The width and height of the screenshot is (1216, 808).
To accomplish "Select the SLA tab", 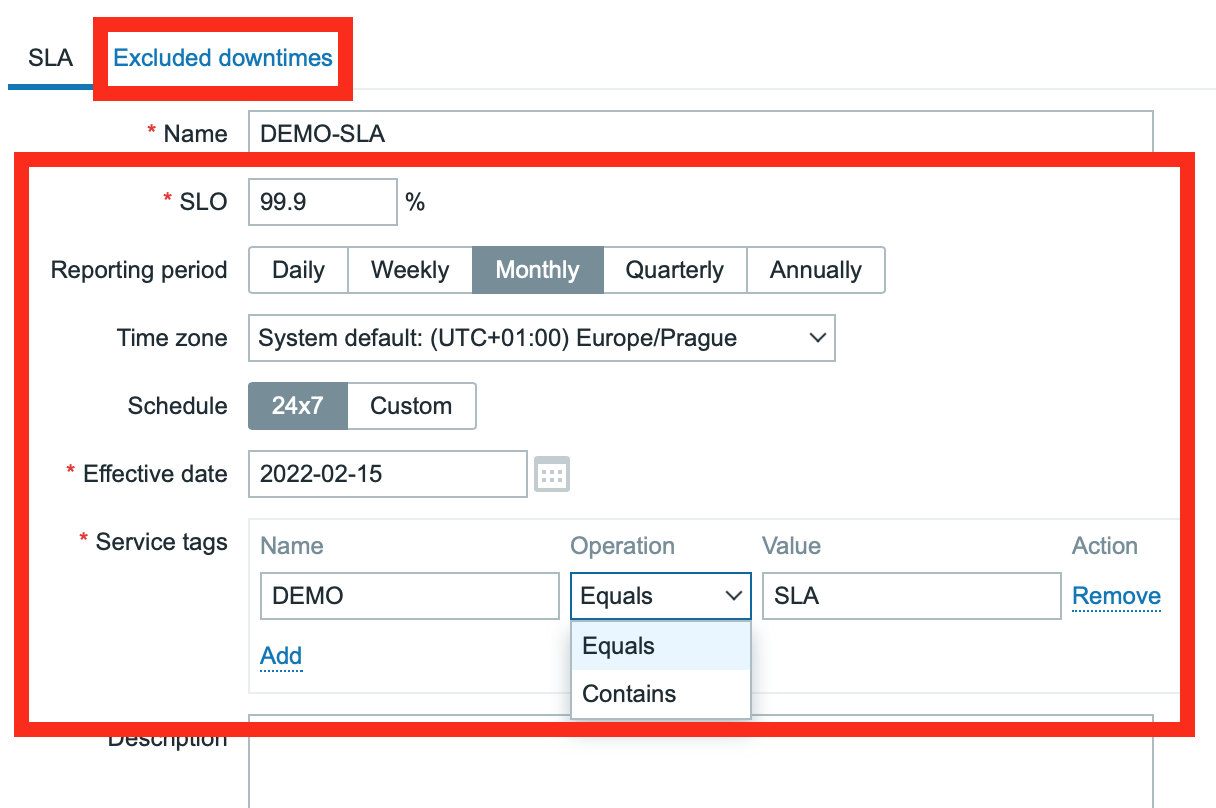I will 50,58.
